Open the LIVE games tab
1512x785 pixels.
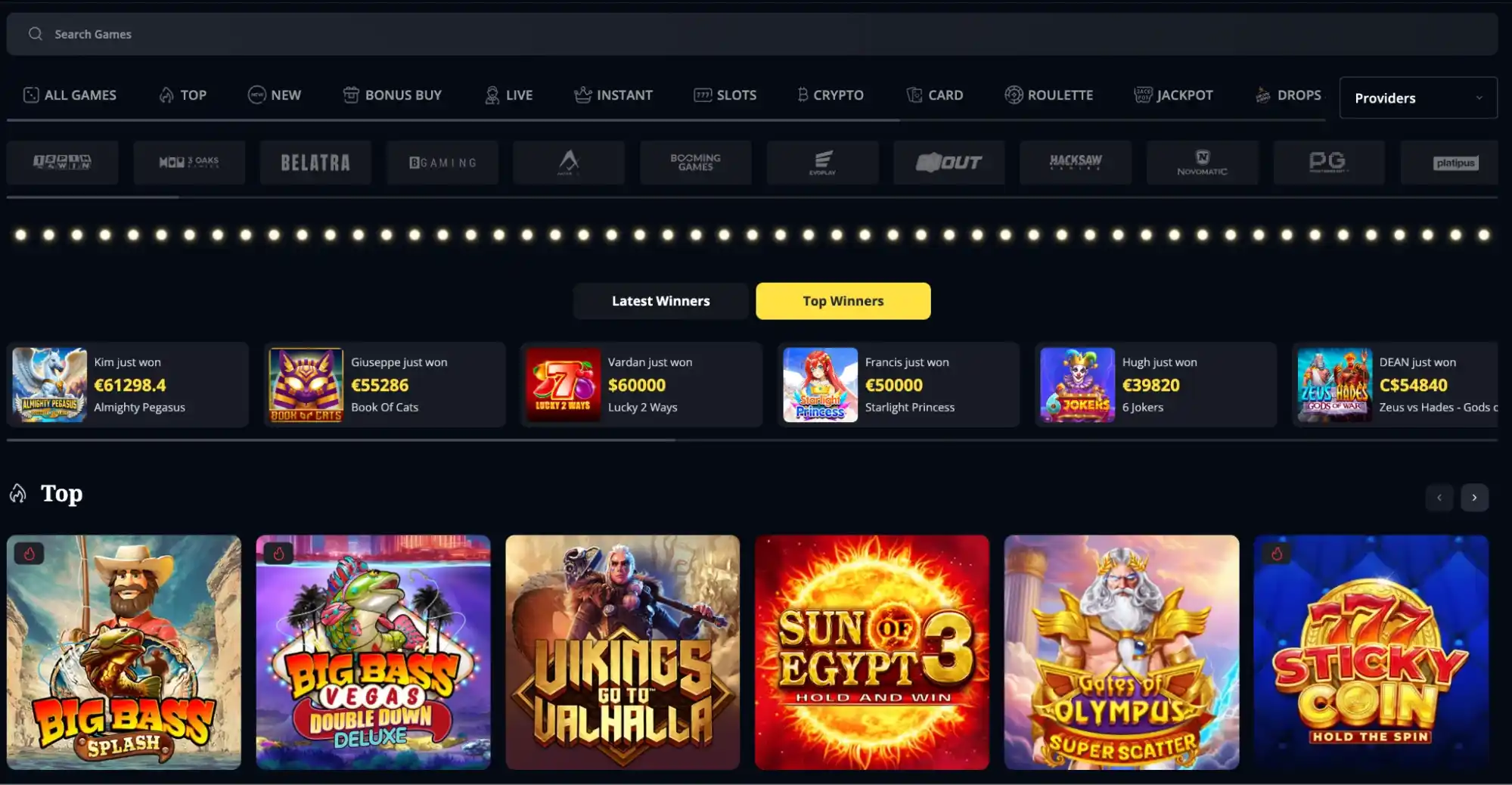click(508, 95)
